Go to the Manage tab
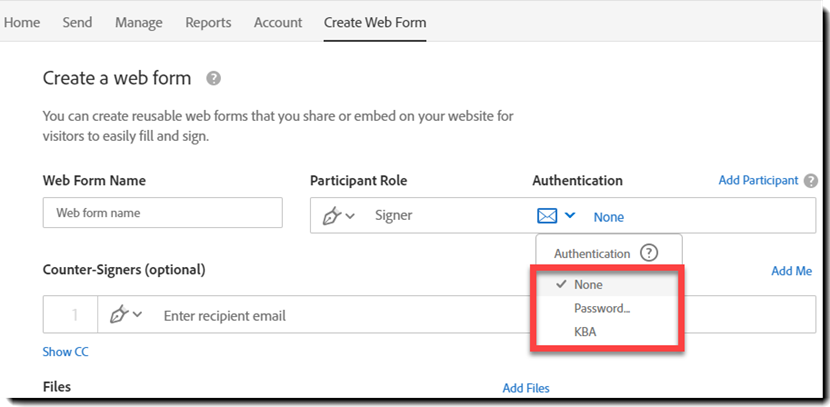The image size is (830, 407). 139,22
